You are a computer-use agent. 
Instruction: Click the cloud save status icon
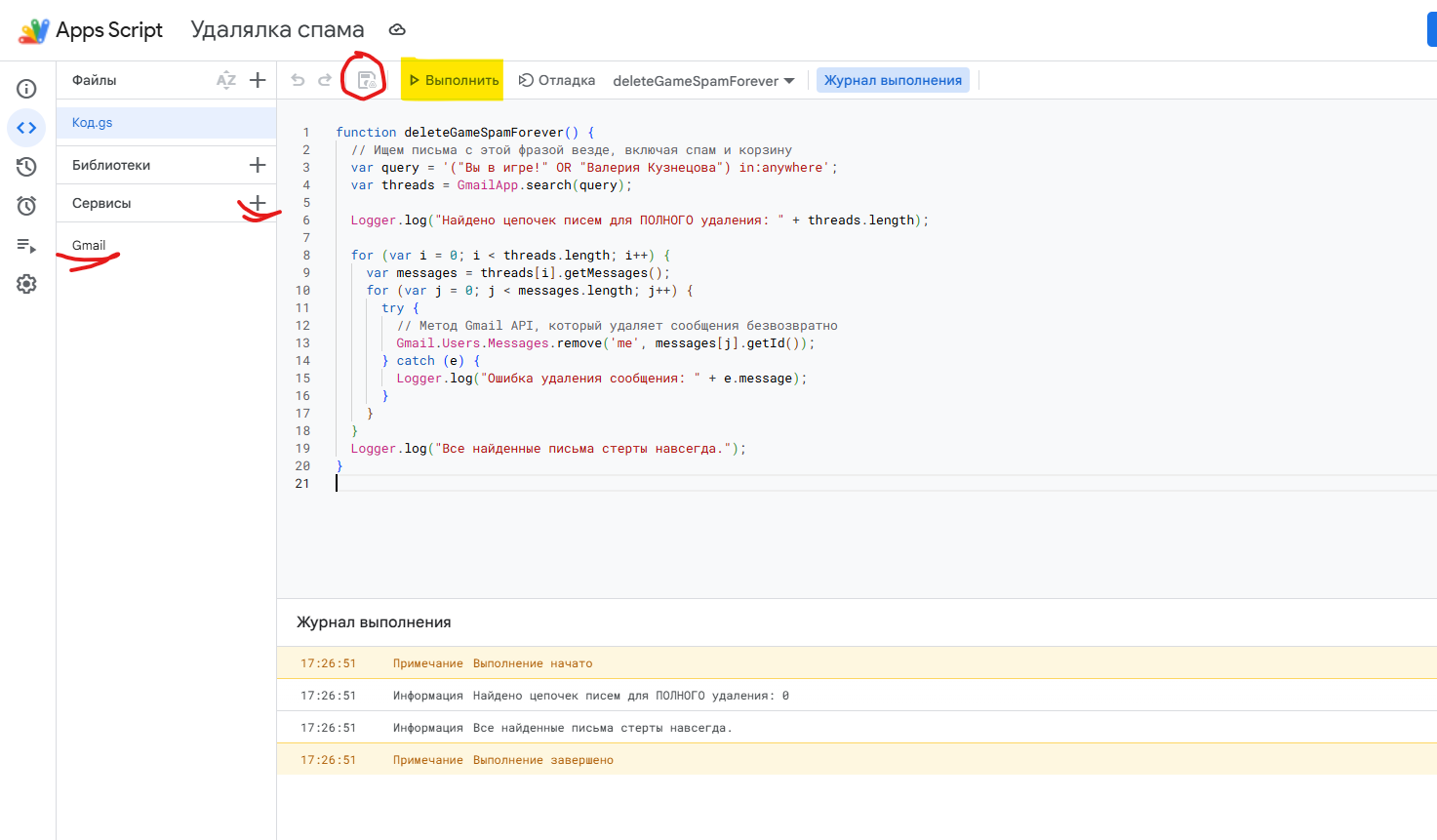[397, 30]
